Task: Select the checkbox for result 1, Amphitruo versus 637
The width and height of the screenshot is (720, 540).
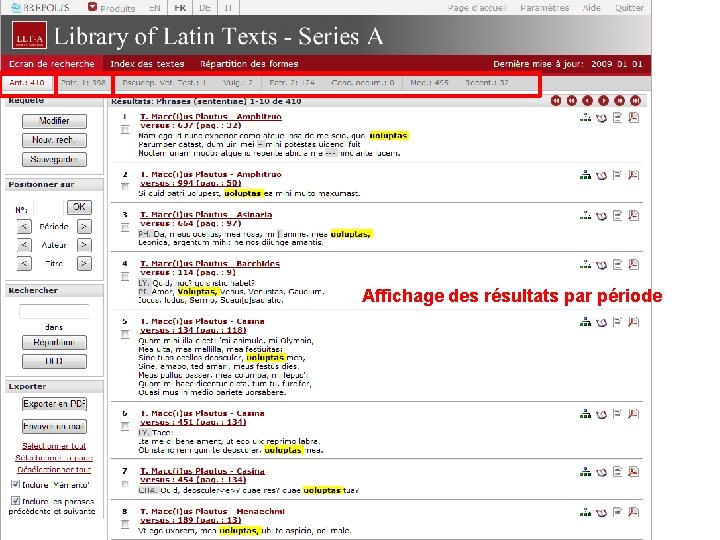Action: click(125, 129)
